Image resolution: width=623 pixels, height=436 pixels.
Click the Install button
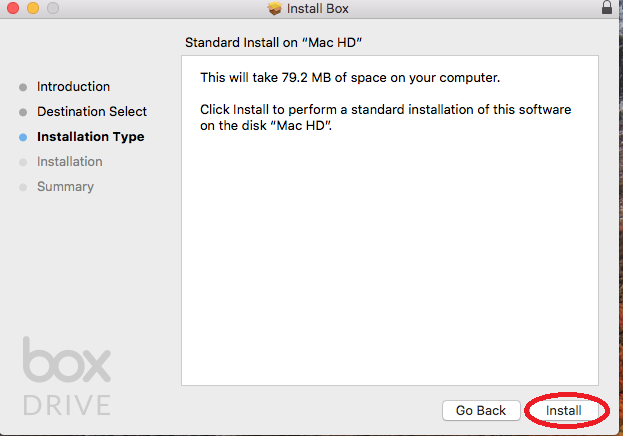pyautogui.click(x=563, y=410)
